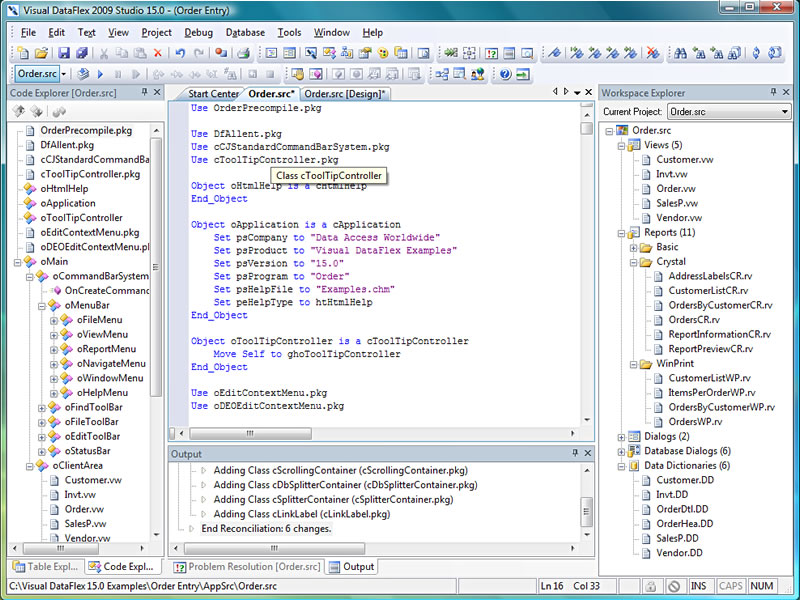This screenshot has width=800, height=600.
Task: Toggle auto-hide pin on Workspace Explorer
Action: pyautogui.click(x=773, y=93)
